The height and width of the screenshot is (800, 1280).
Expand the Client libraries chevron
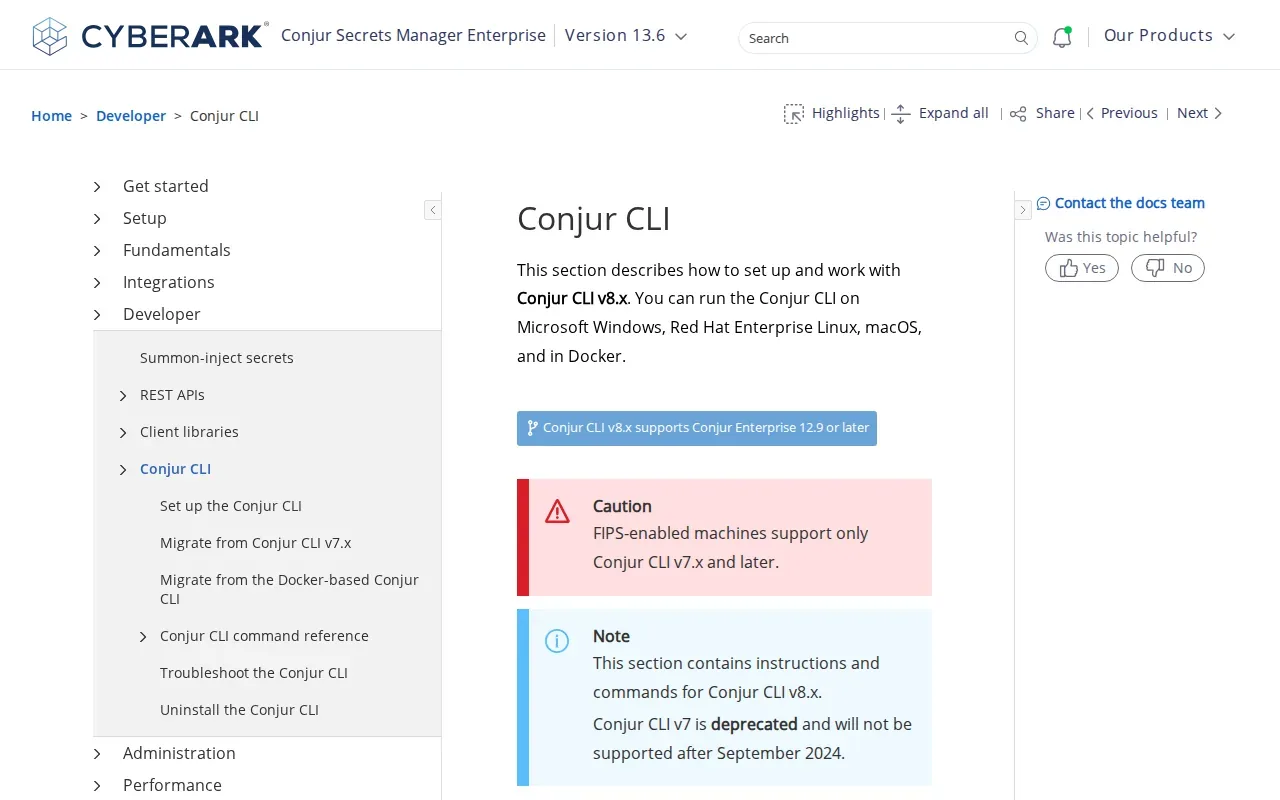click(123, 433)
